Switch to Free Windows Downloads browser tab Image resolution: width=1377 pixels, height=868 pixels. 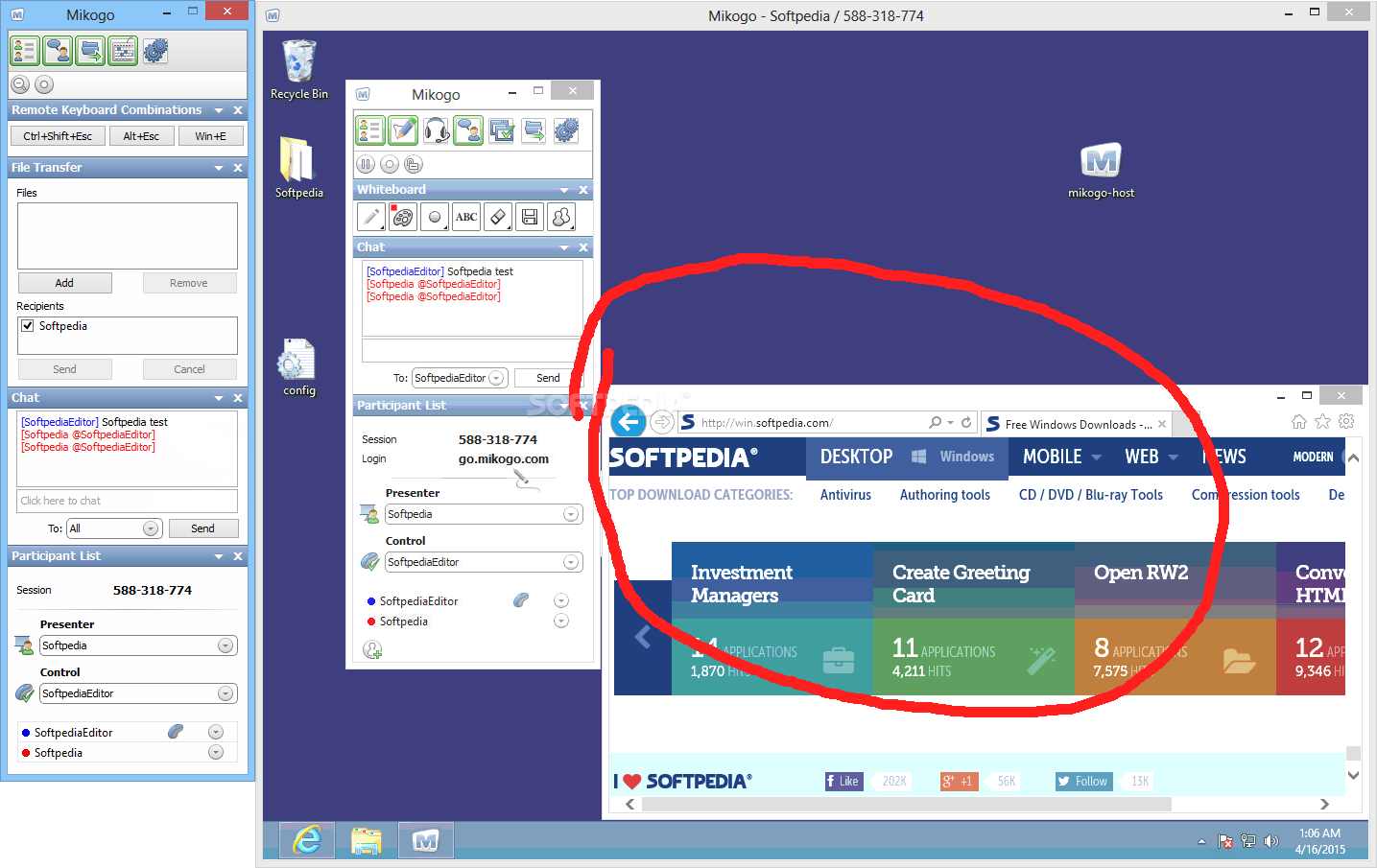point(1075,424)
